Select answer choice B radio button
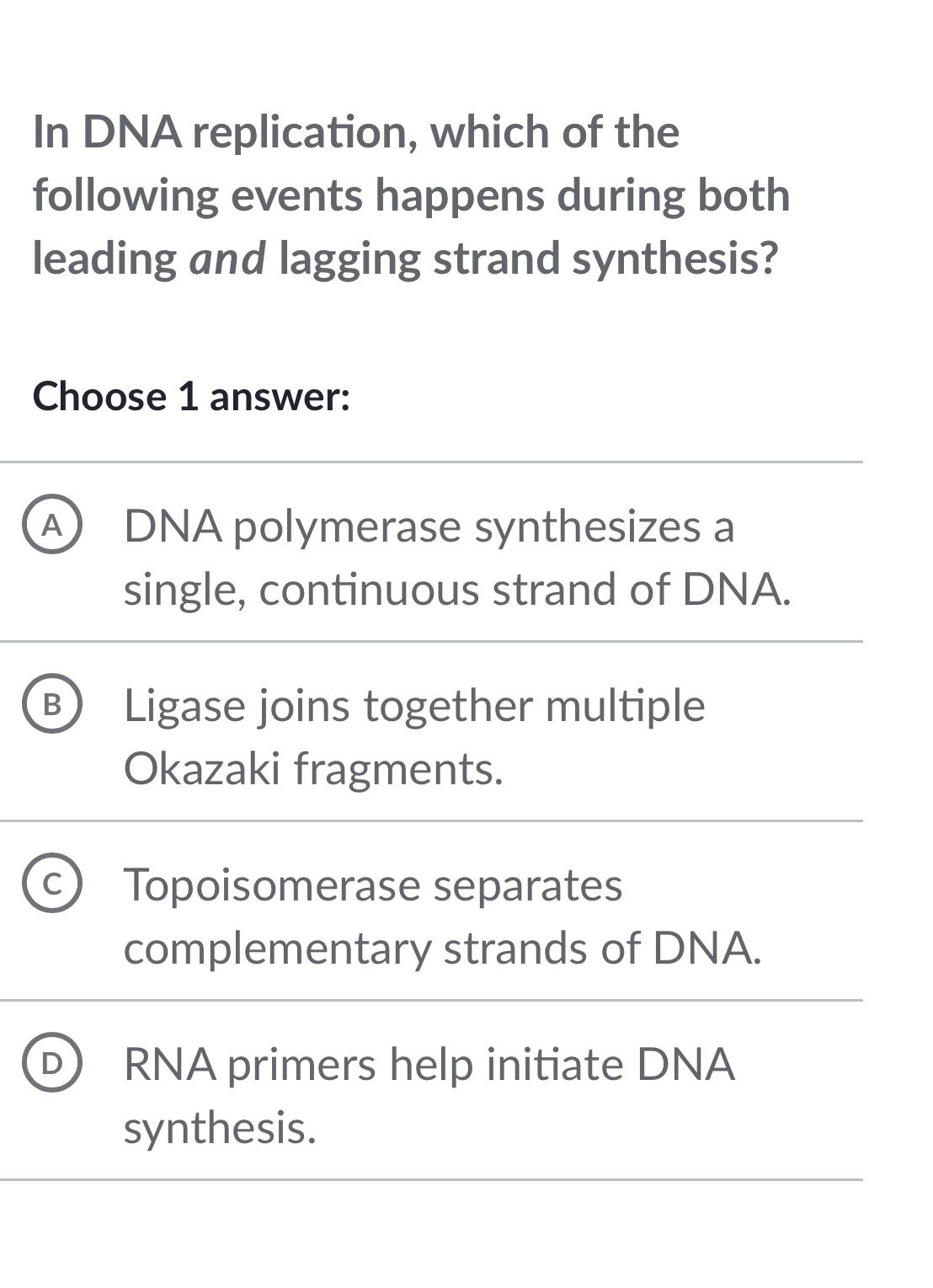This screenshot has height=1288, width=933. tap(52, 706)
